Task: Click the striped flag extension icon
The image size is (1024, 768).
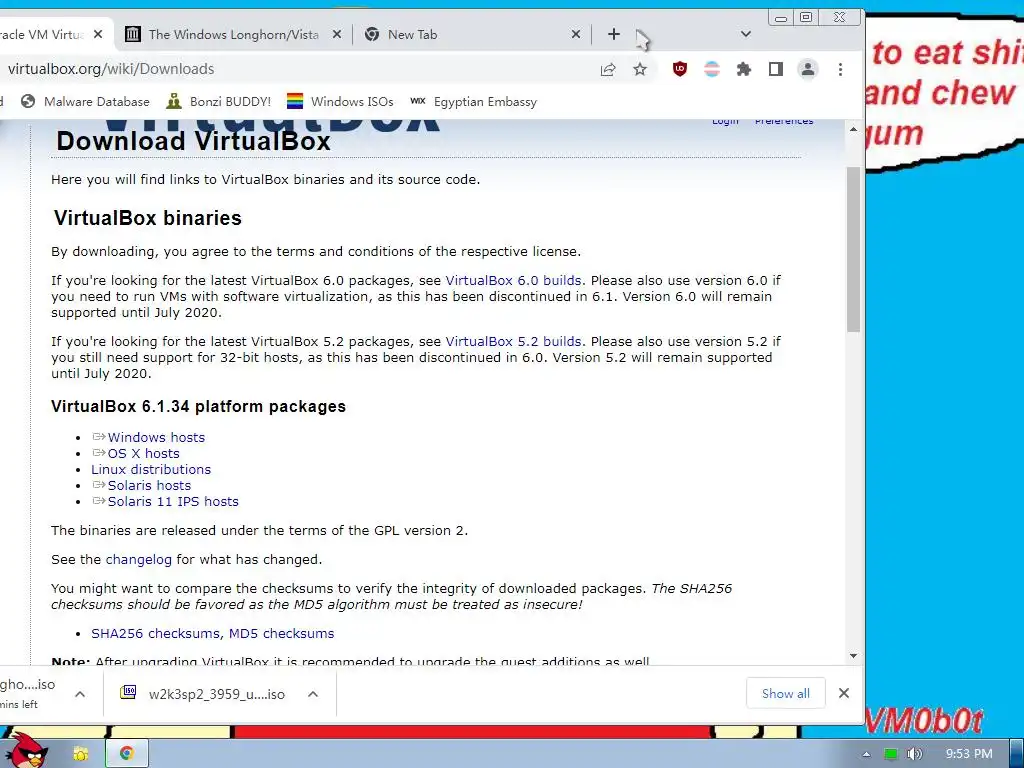Action: click(x=711, y=69)
